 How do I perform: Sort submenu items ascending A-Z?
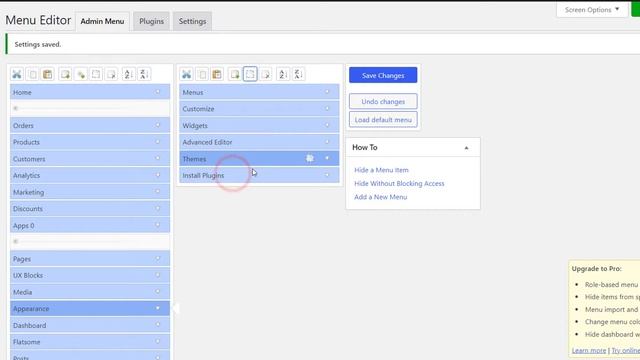pos(282,74)
